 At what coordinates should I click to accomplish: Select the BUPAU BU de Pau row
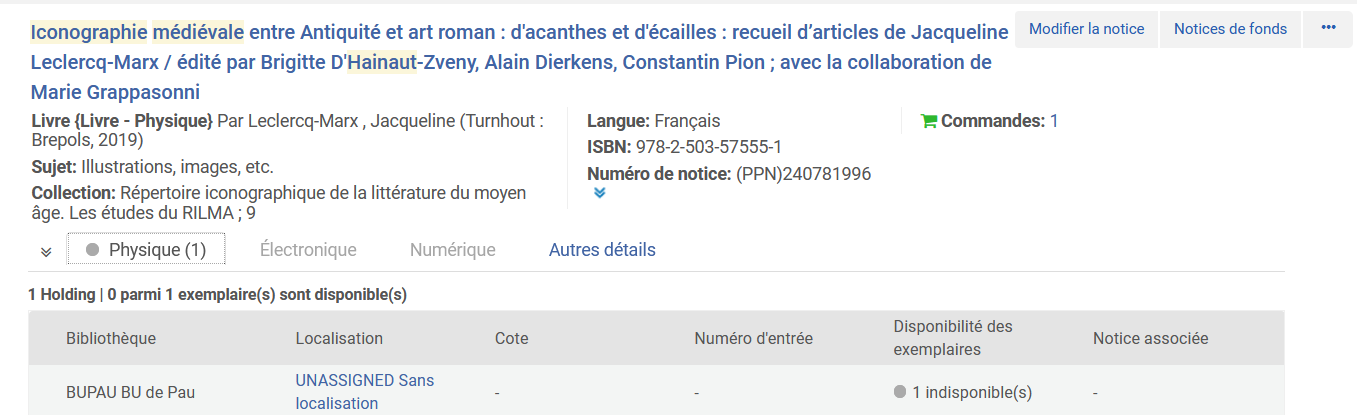point(130,392)
